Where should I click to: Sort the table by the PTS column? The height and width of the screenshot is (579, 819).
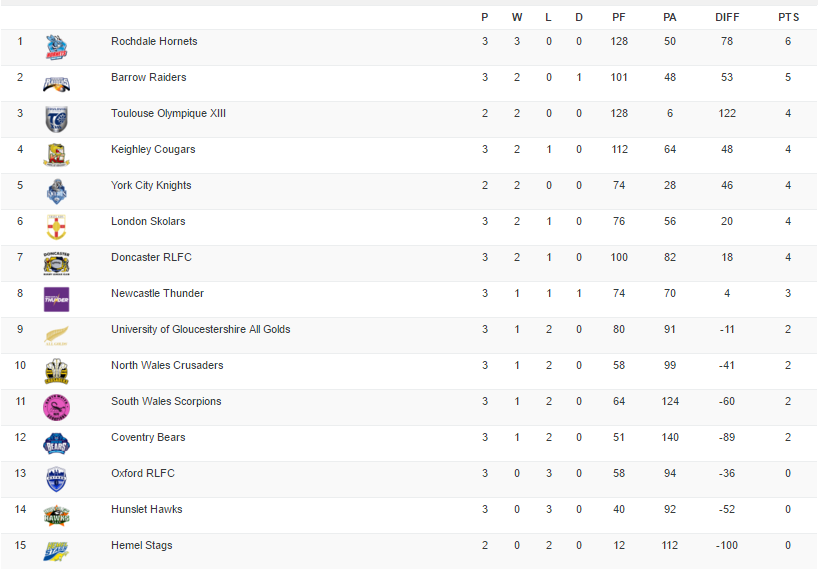(789, 16)
